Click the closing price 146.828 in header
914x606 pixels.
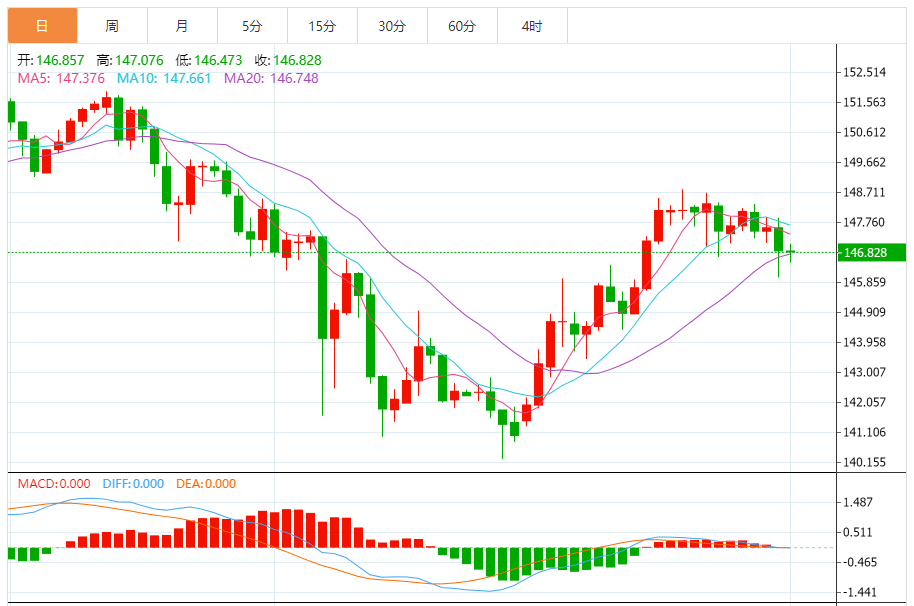tap(297, 60)
